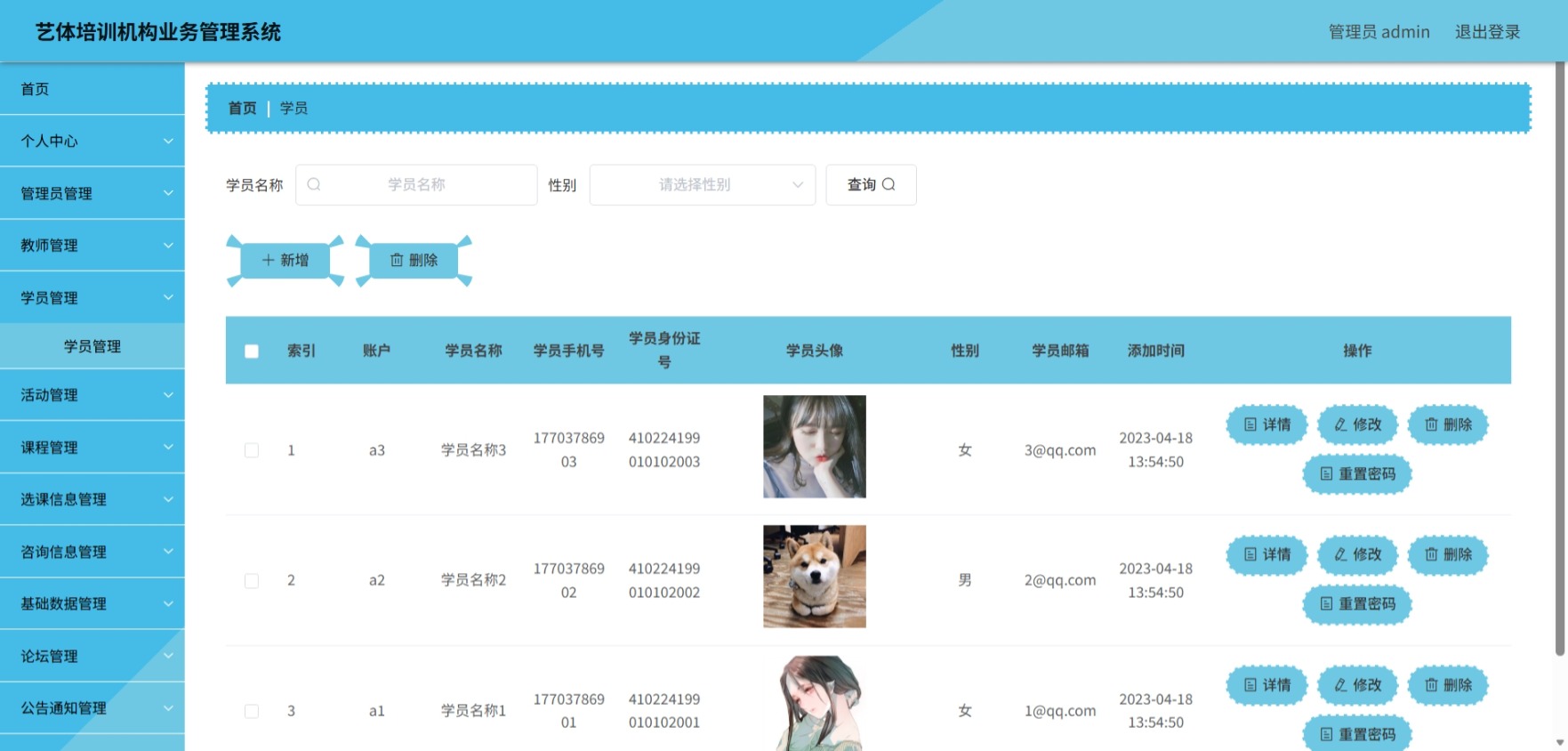The width and height of the screenshot is (1568, 751).
Task: Expand 公告通知管理 sidebar menu
Action: [92, 708]
